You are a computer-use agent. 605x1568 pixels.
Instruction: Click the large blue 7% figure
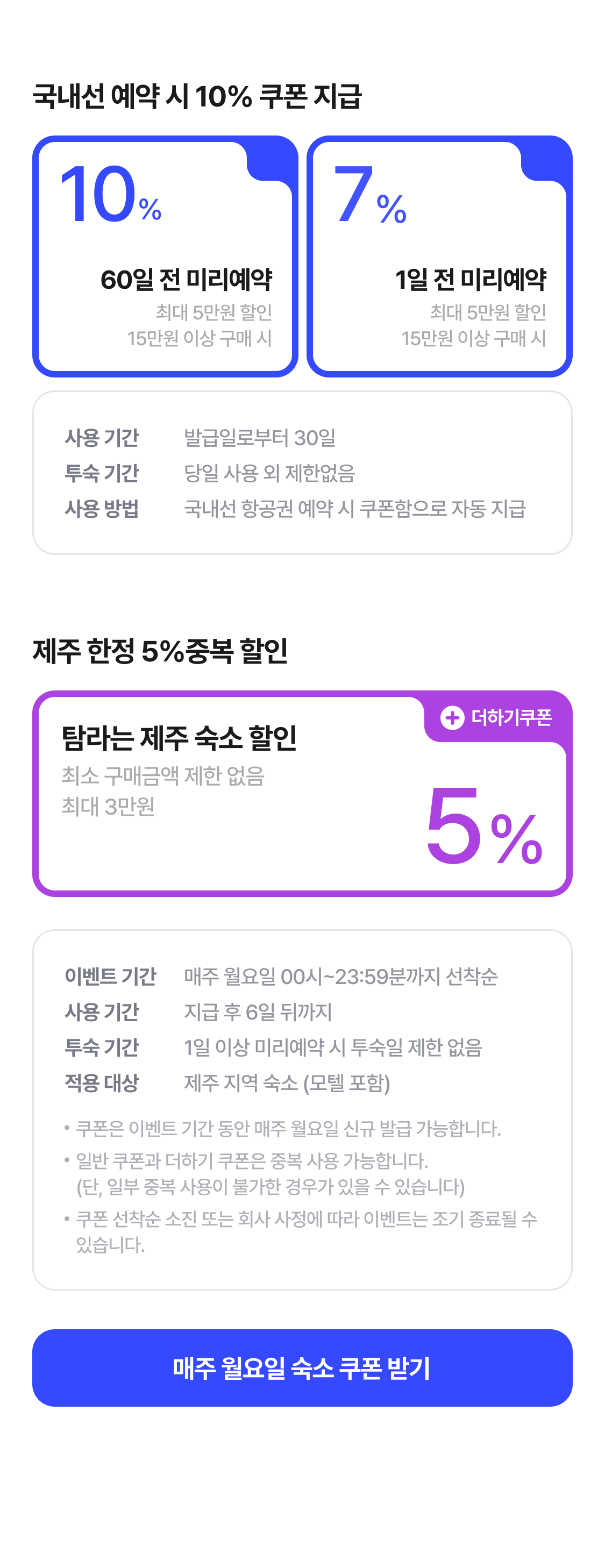coord(369,196)
